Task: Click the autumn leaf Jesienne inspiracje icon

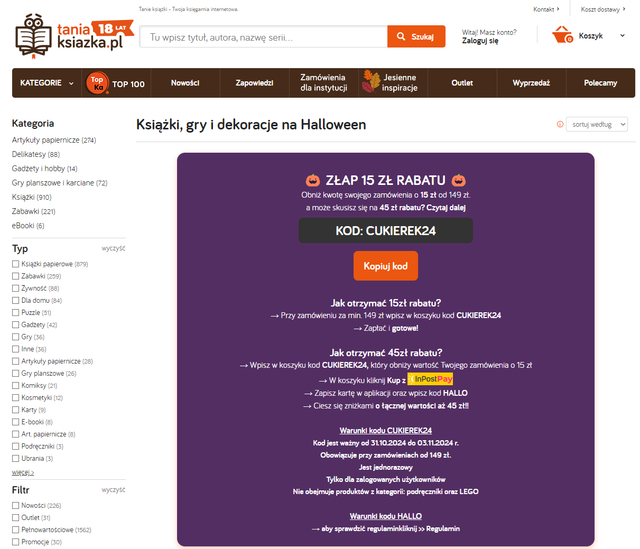Action: click(368, 83)
